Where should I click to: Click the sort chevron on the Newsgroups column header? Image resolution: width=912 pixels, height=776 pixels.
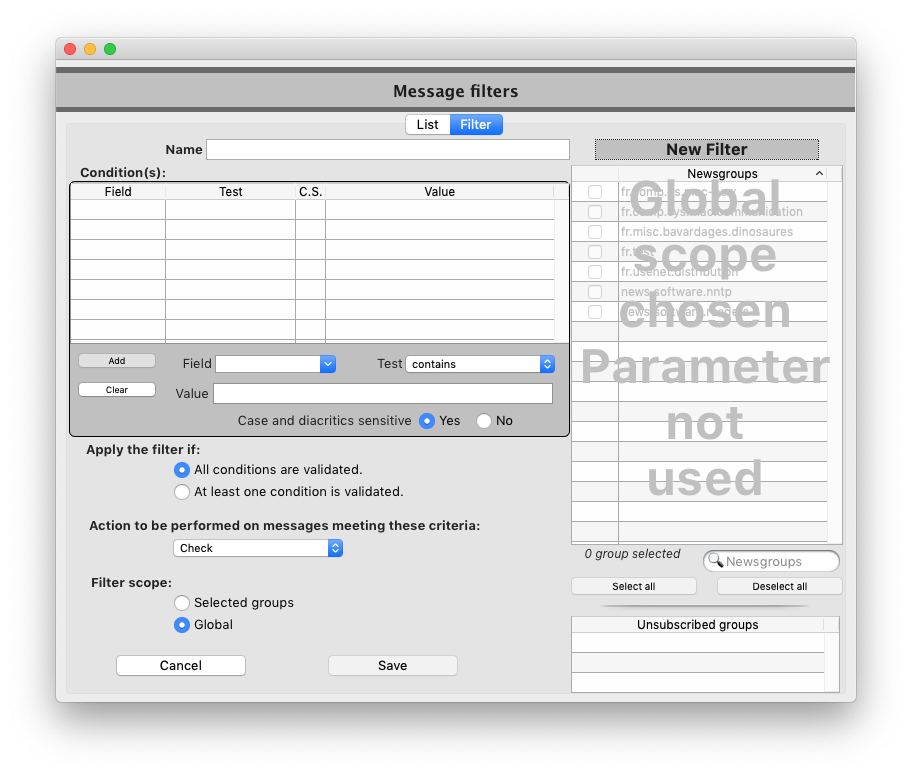coord(819,173)
